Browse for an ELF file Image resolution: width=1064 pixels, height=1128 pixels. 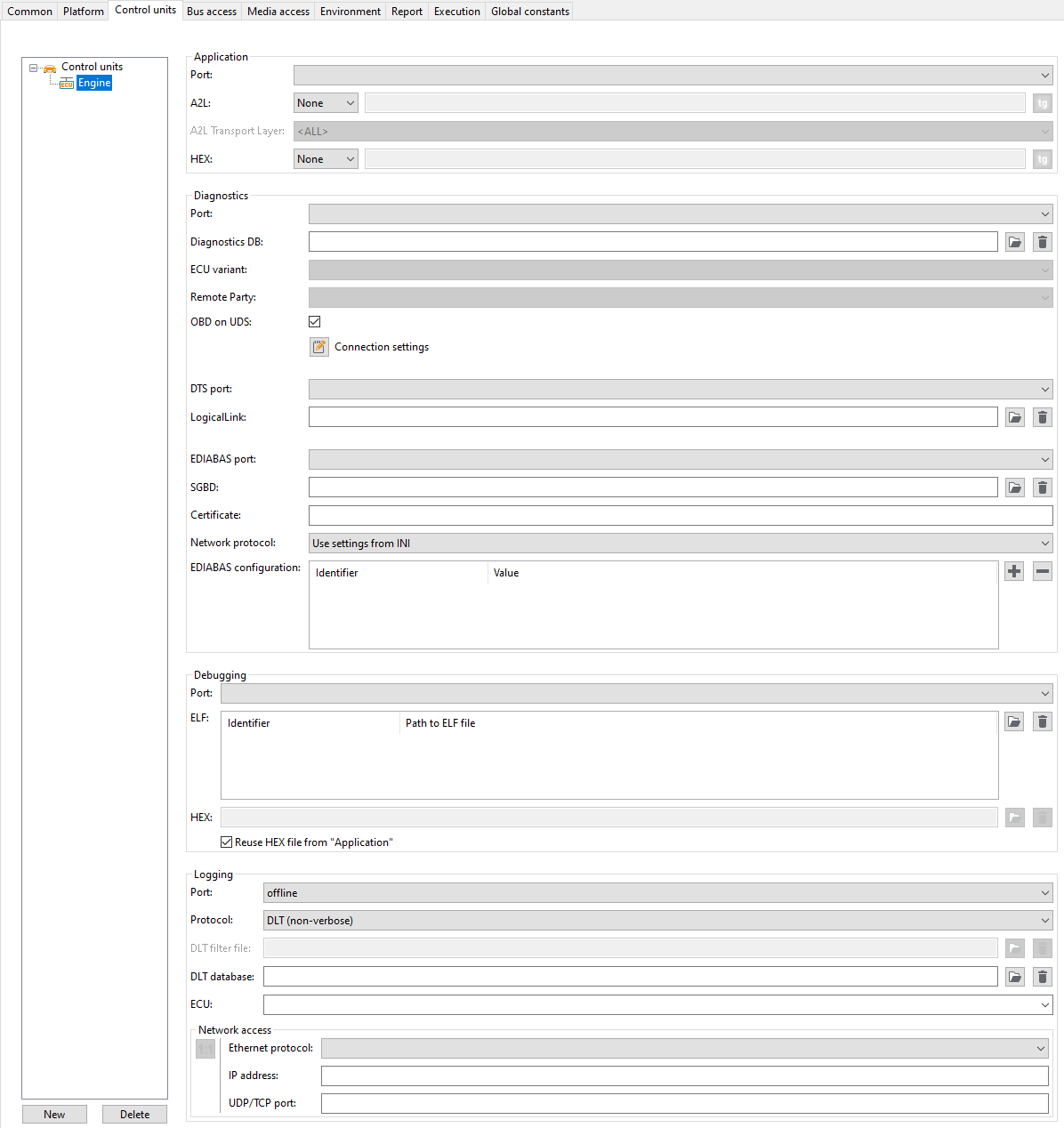click(x=1014, y=721)
